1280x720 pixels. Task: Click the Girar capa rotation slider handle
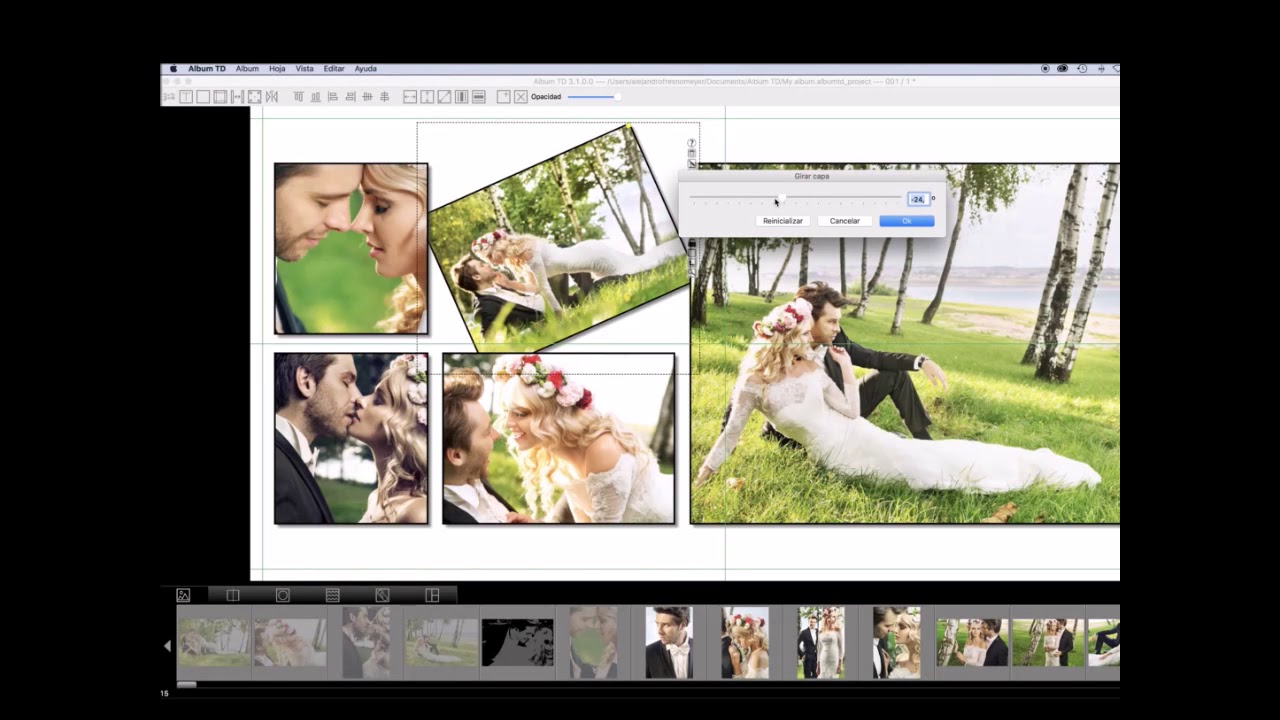tap(781, 198)
